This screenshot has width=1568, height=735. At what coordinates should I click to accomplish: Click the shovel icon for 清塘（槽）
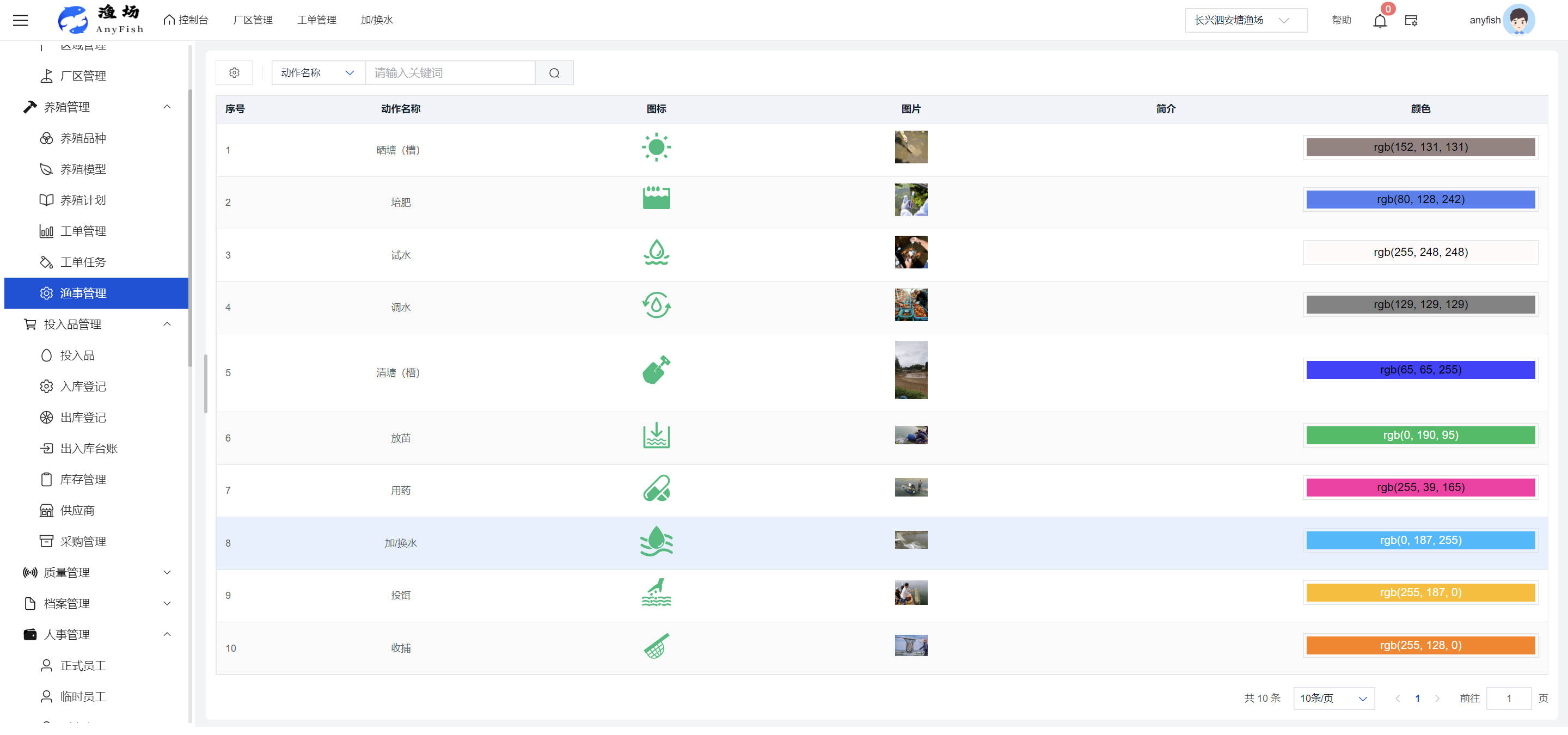tap(656, 370)
